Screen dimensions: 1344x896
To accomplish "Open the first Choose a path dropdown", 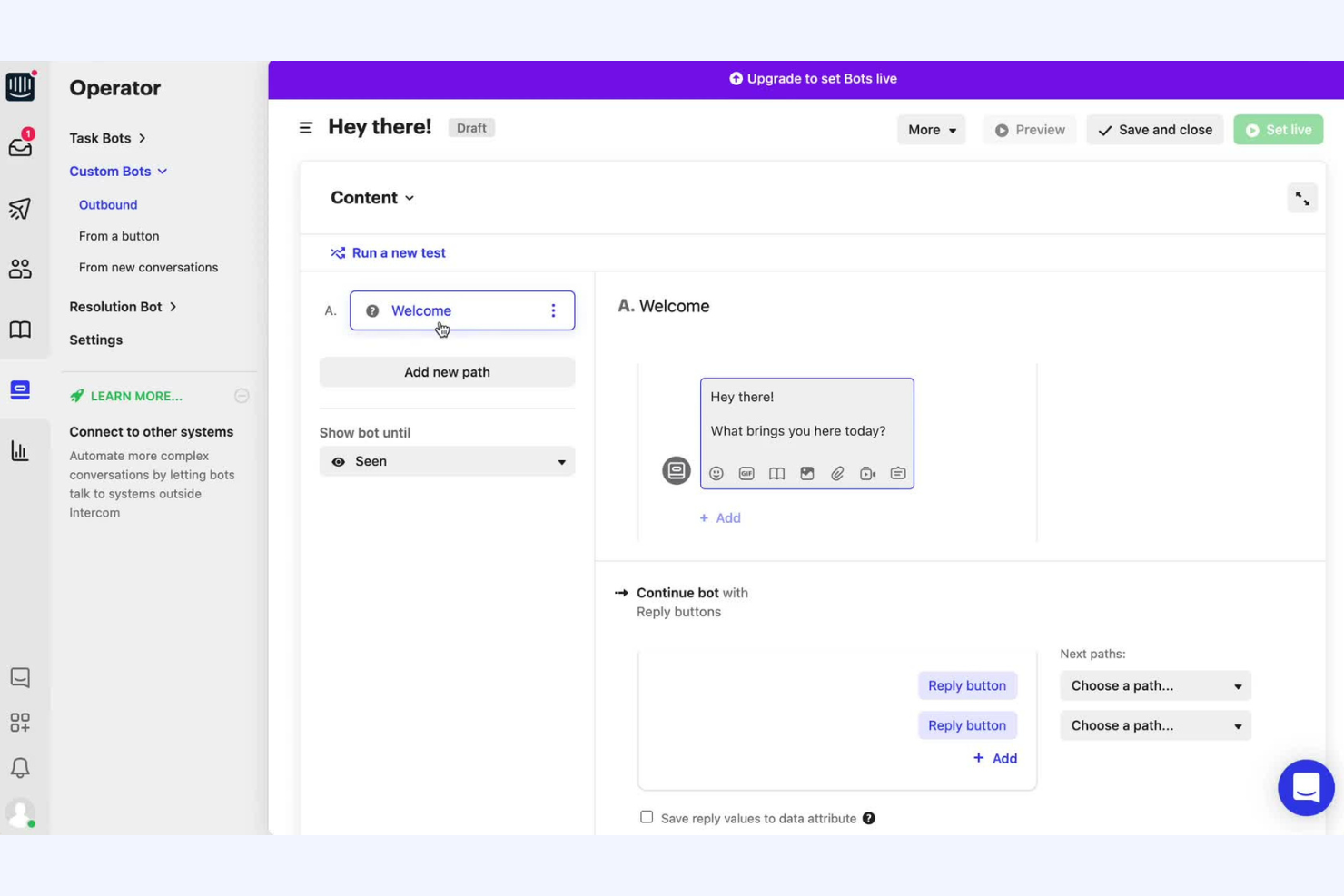I will (1154, 685).
